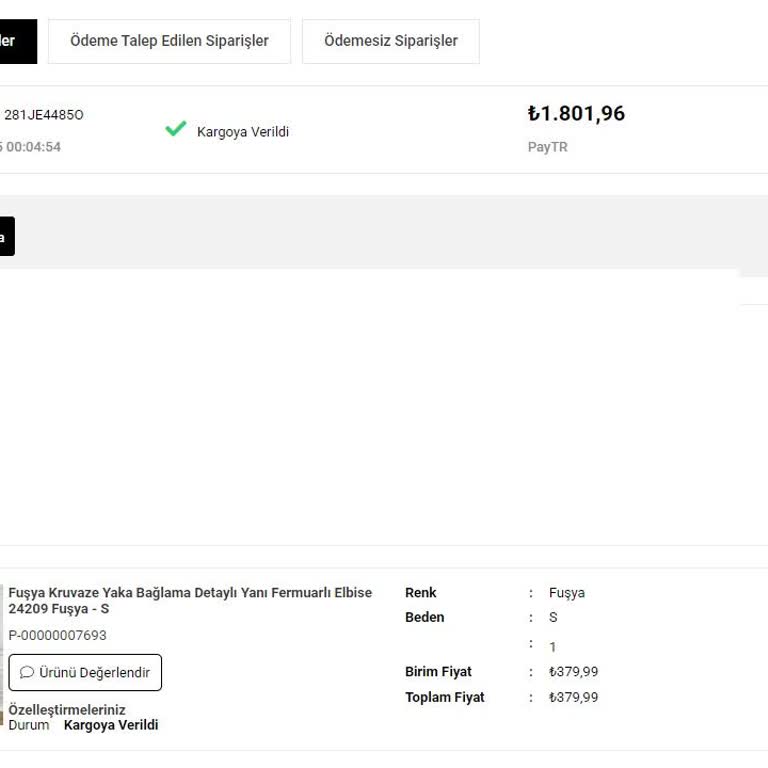Click the order timestamp 00:04:54
768x768 pixels.
(x=32, y=147)
